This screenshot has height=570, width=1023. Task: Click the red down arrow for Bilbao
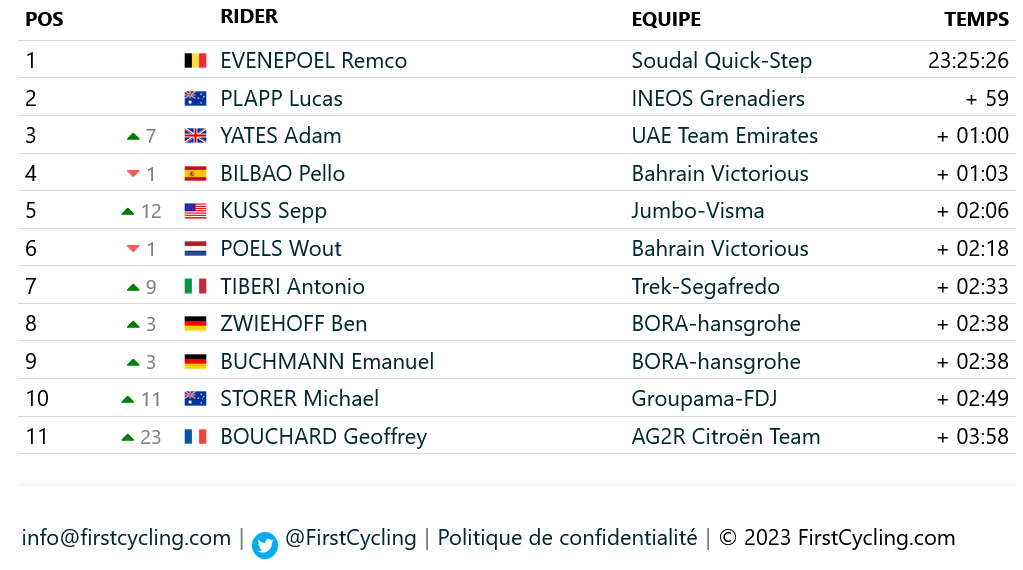tap(133, 174)
